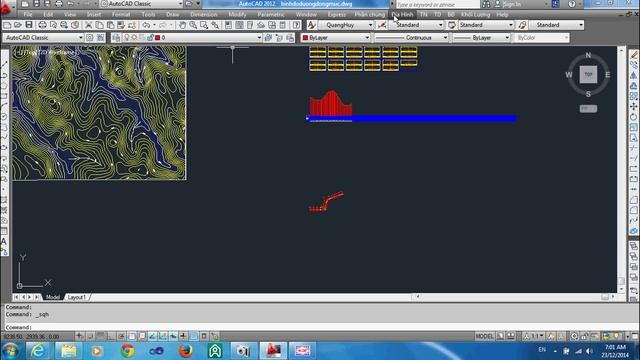Open the File menu
Screen dimensions: 640x360
tap(28, 15)
